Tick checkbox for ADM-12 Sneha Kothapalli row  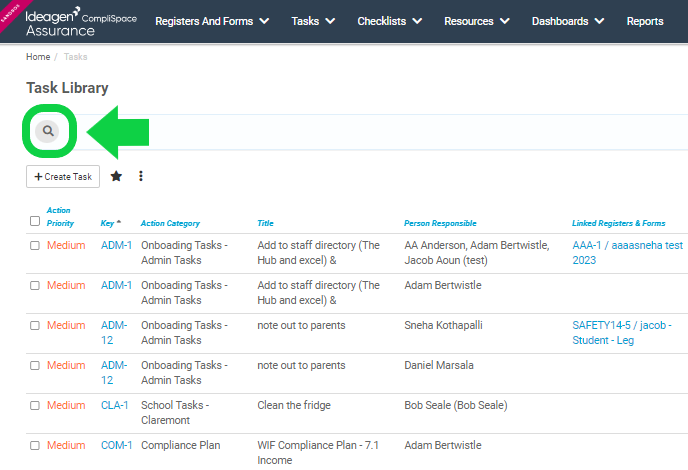point(35,325)
